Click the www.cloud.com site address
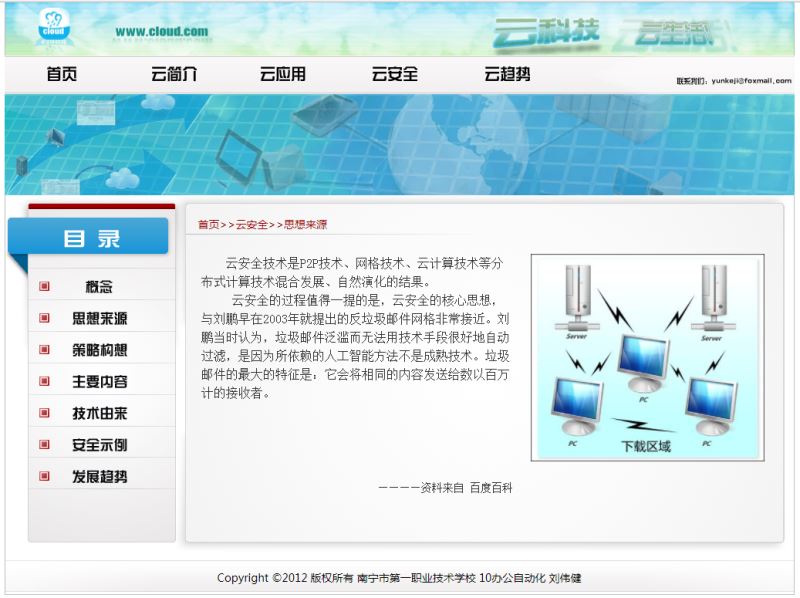The width and height of the screenshot is (800, 598). pos(162,32)
